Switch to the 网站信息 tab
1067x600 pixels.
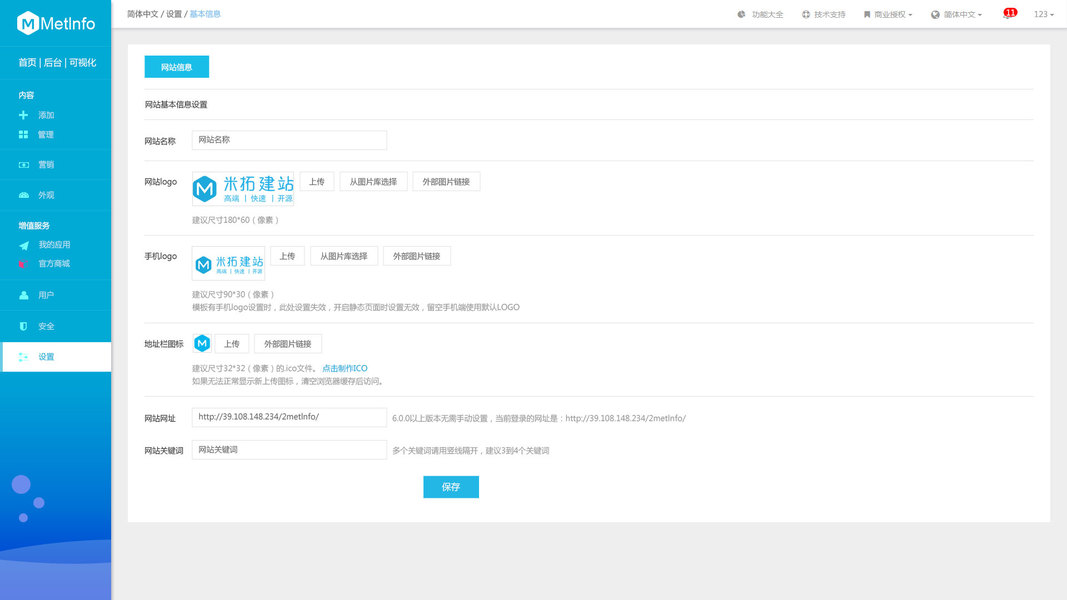click(177, 67)
